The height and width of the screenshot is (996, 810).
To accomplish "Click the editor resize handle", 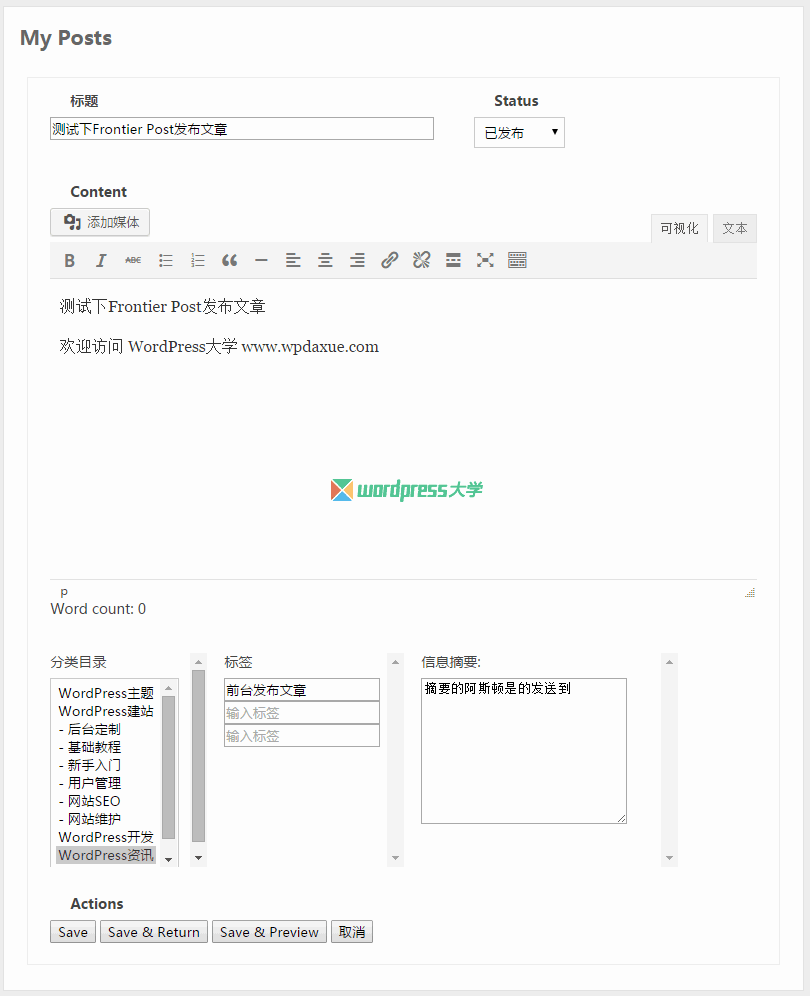I will pyautogui.click(x=750, y=593).
